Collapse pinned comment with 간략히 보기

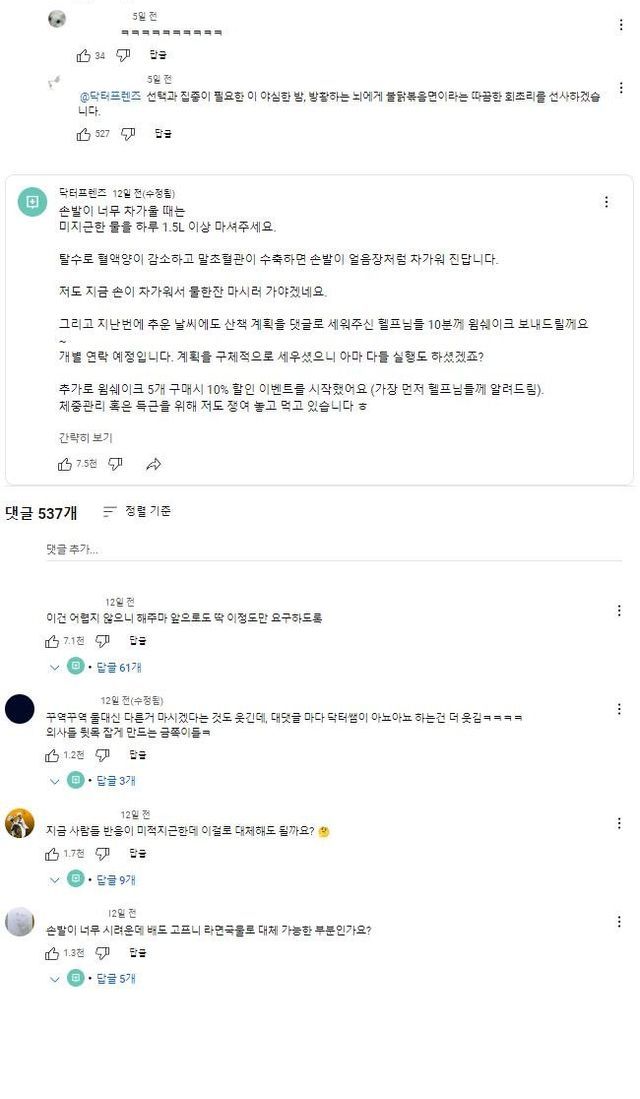click(85, 437)
